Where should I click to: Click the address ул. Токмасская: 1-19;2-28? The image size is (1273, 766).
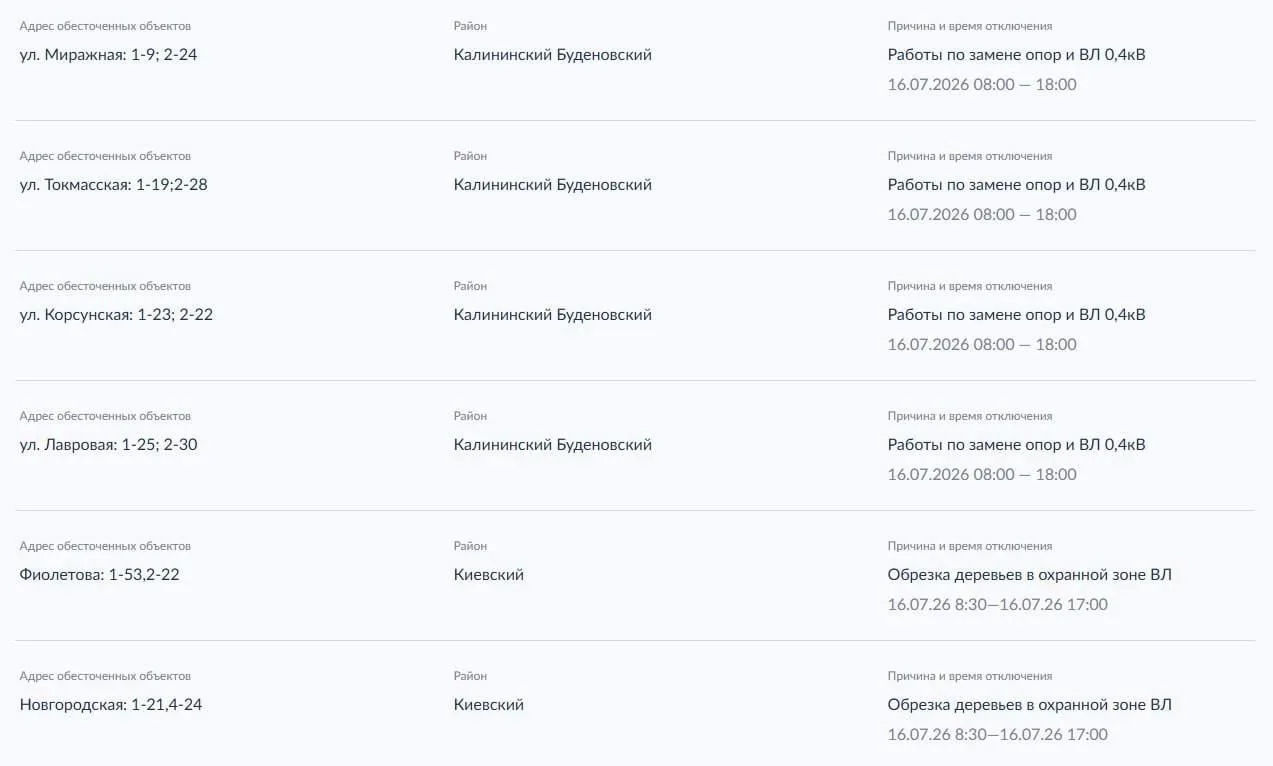pyautogui.click(x=114, y=185)
